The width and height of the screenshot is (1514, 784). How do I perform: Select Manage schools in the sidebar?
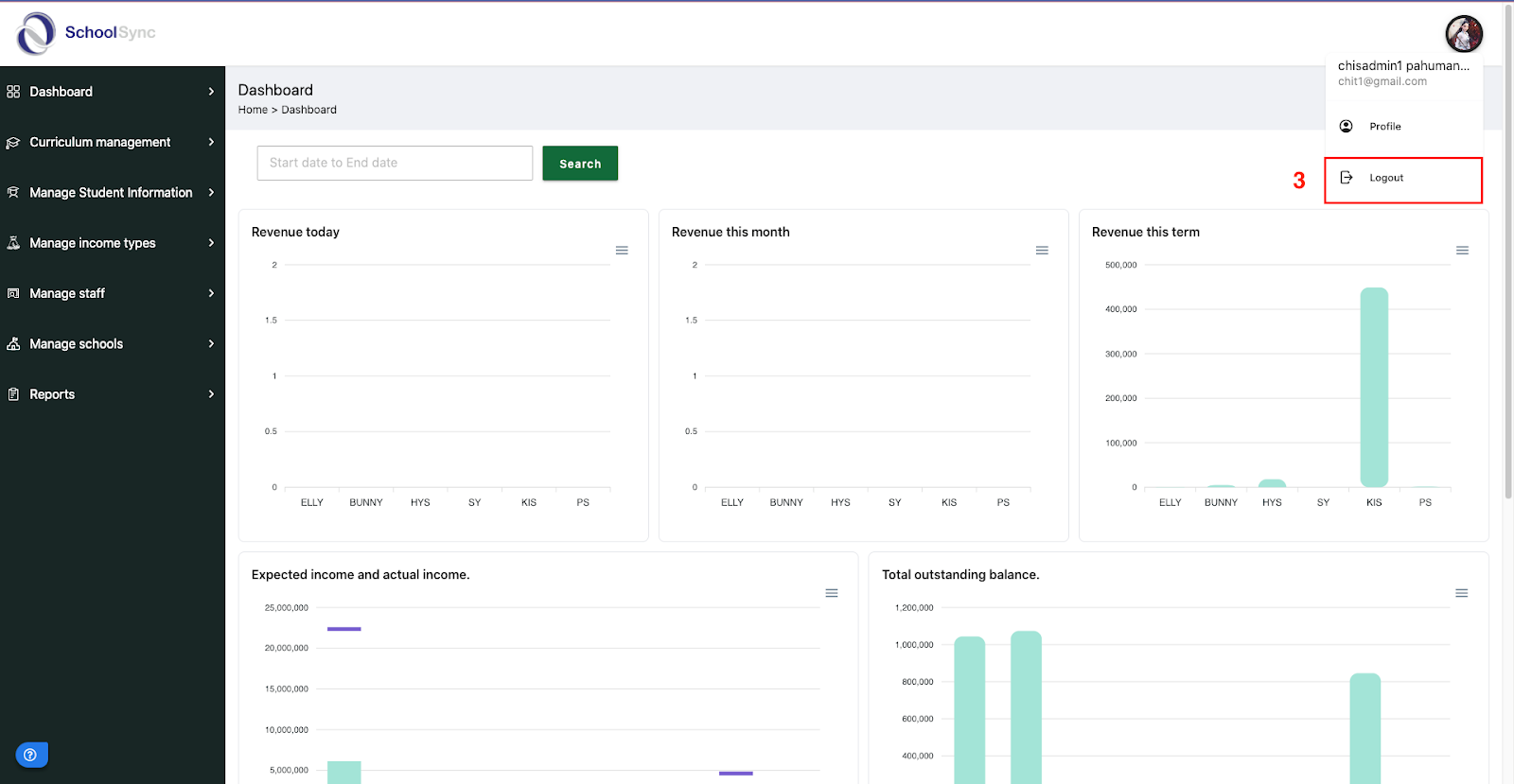[113, 344]
